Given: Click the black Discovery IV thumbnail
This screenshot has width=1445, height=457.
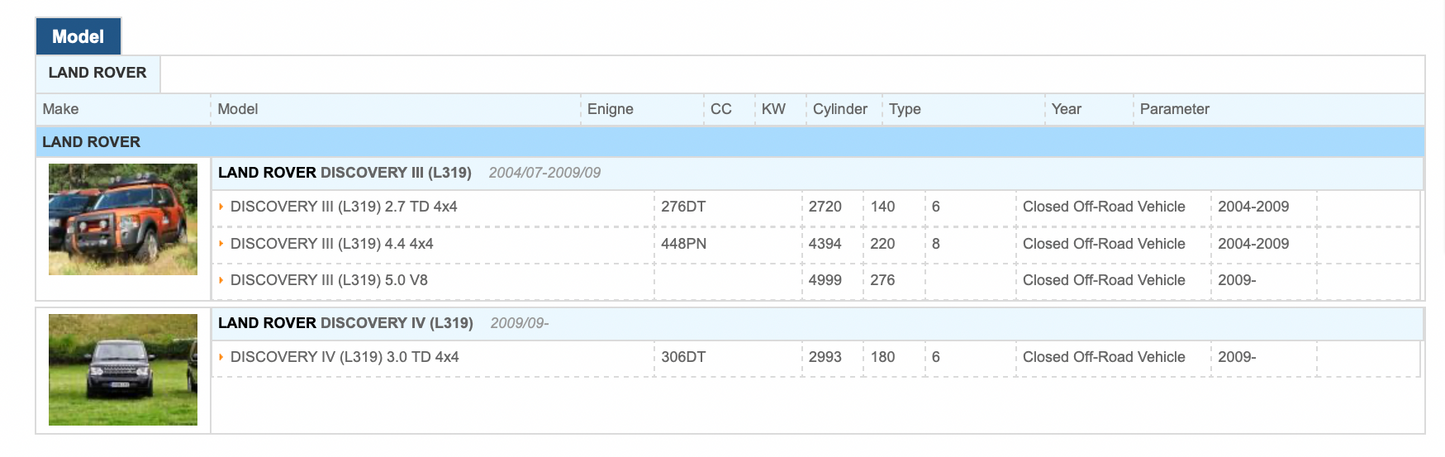Looking at the screenshot, I should click(x=123, y=369).
